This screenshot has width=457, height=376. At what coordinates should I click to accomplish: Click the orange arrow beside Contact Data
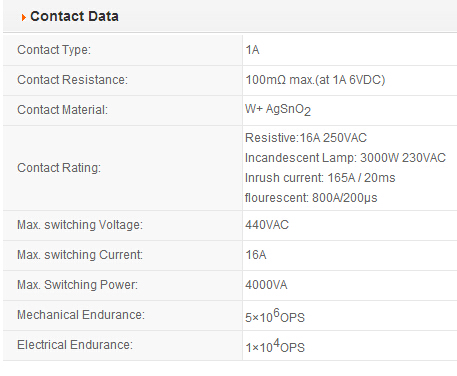pos(23,17)
